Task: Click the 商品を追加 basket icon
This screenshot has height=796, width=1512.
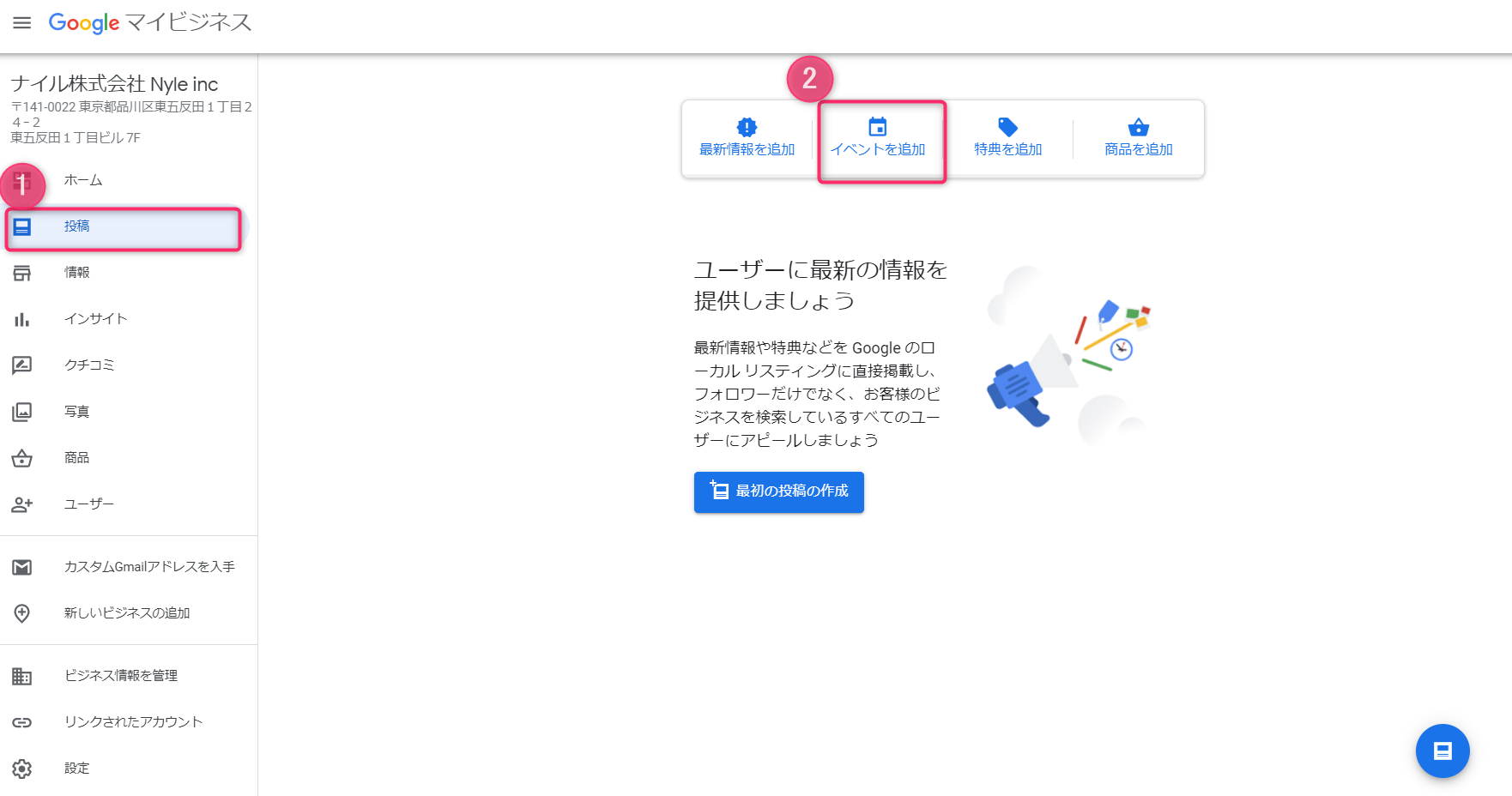Action: [x=1139, y=127]
